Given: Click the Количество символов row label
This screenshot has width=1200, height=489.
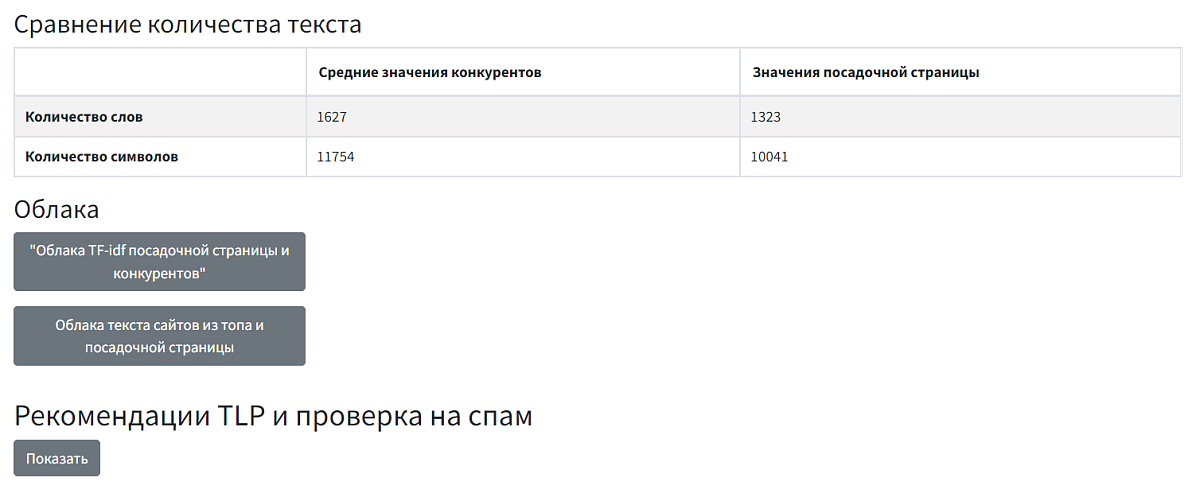Looking at the screenshot, I should point(101,157).
